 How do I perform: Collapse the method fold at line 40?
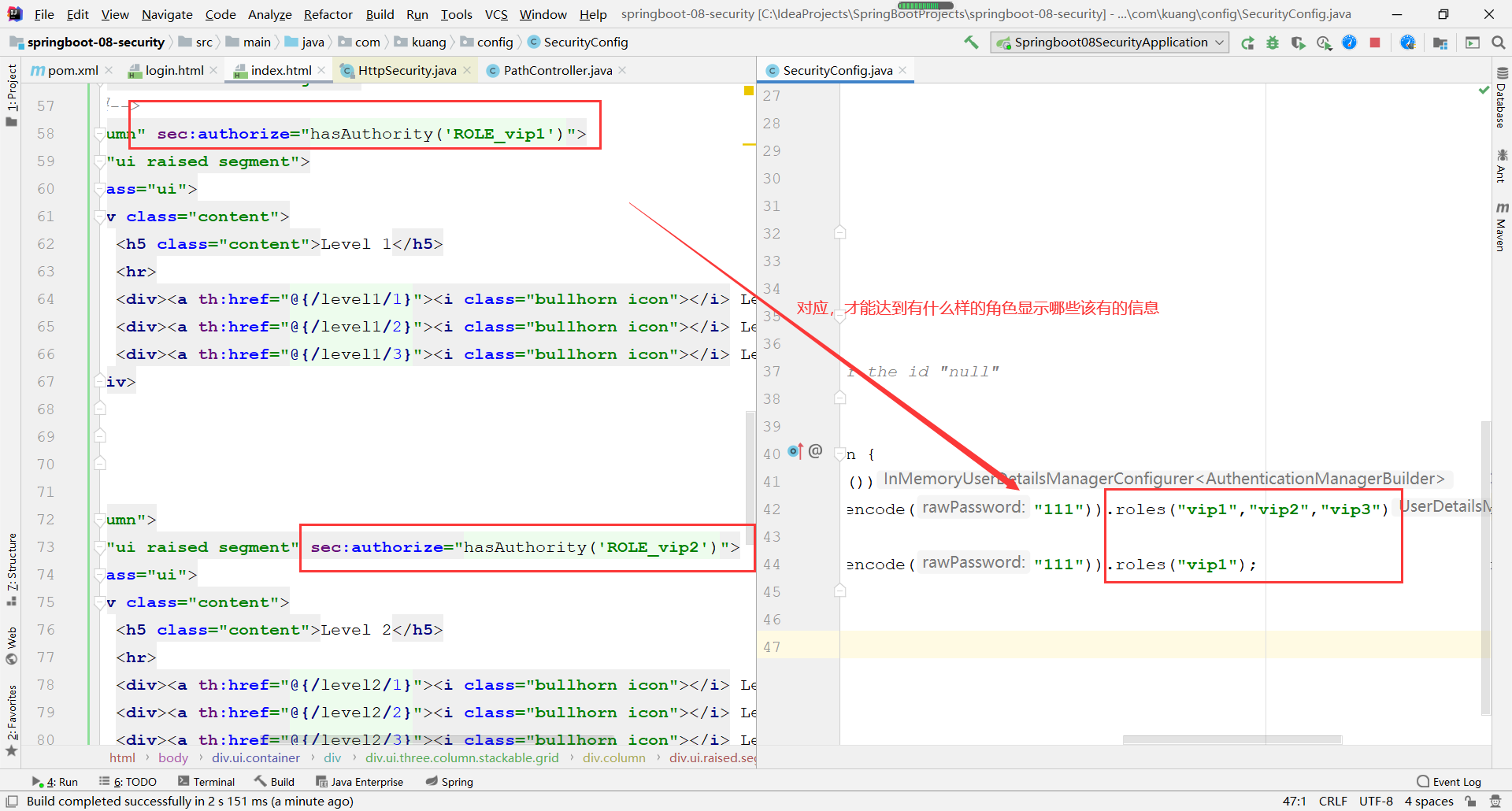(x=840, y=454)
